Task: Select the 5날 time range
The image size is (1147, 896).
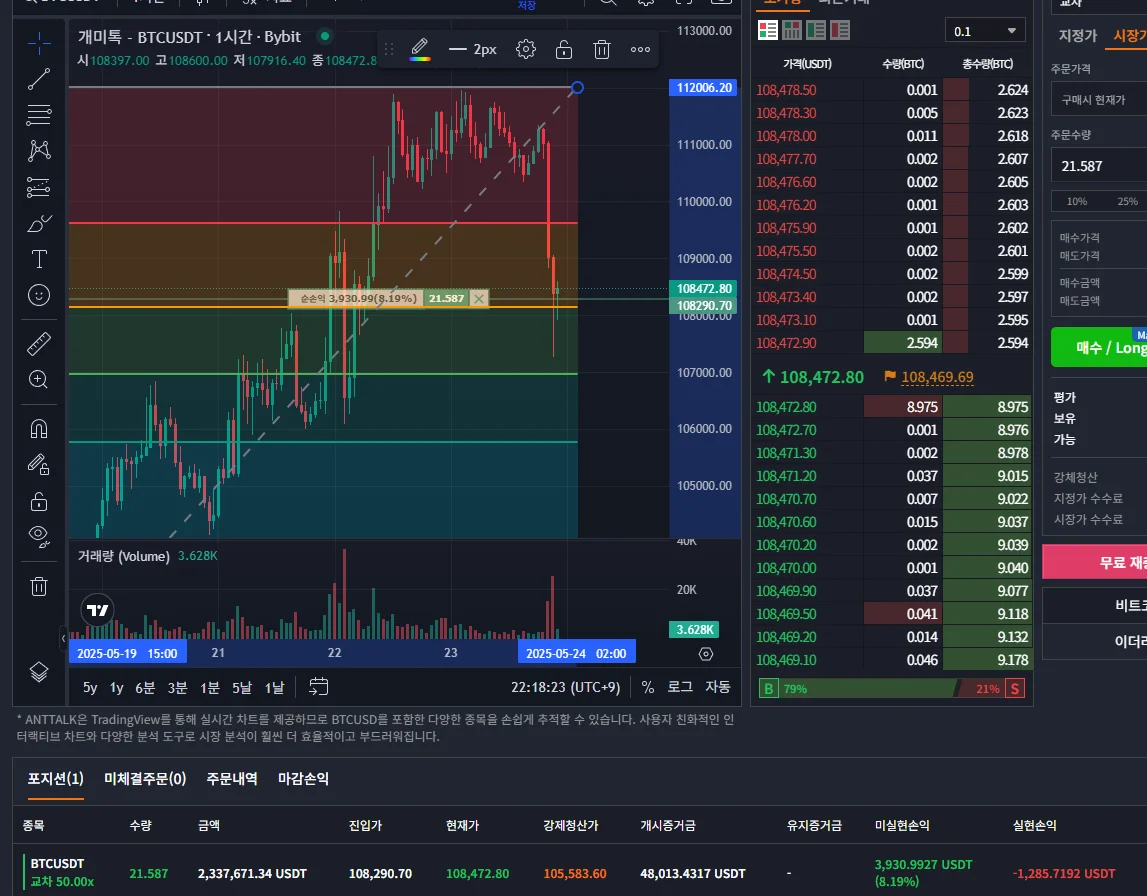Action: (241, 688)
